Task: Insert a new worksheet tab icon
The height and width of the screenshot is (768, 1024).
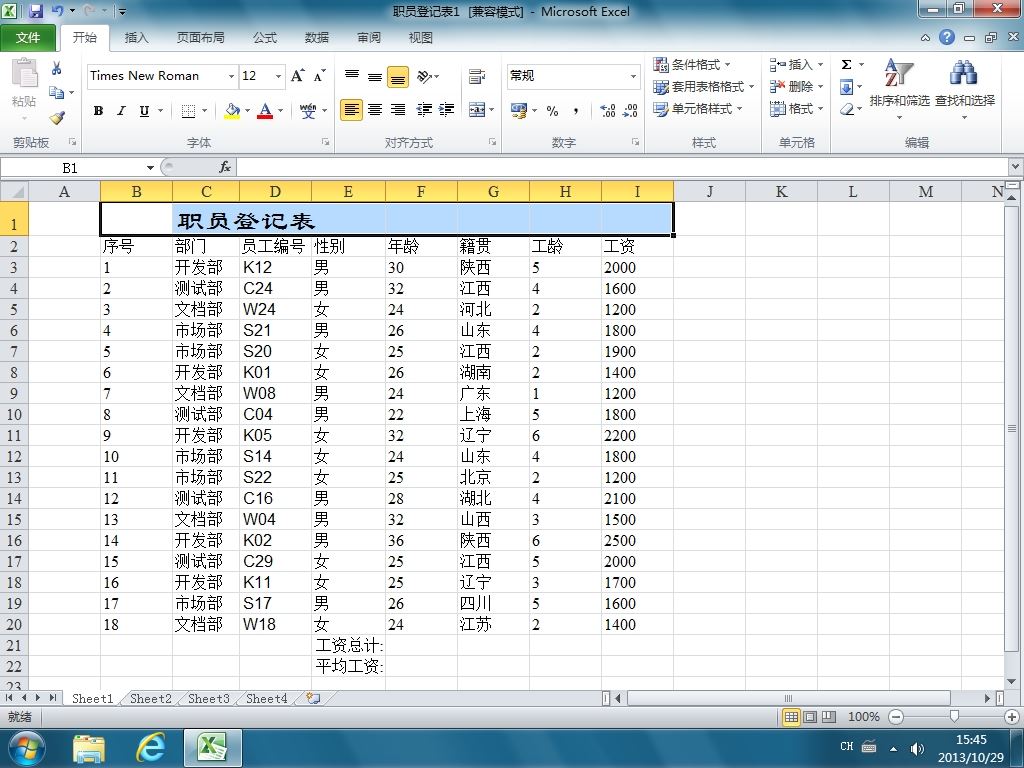Action: coord(313,698)
